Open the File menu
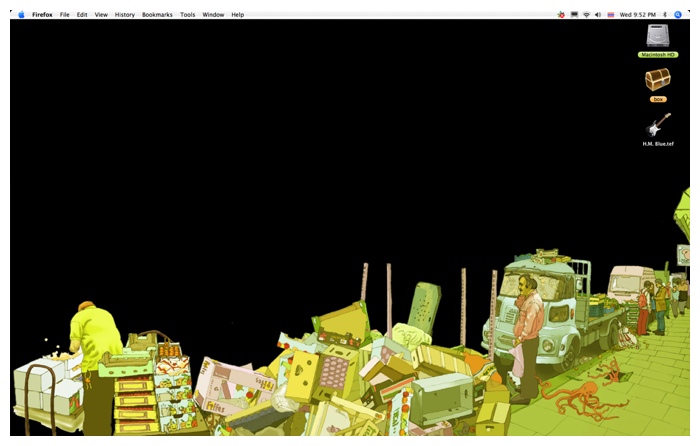Screen dimensions: 700x446 coord(65,15)
